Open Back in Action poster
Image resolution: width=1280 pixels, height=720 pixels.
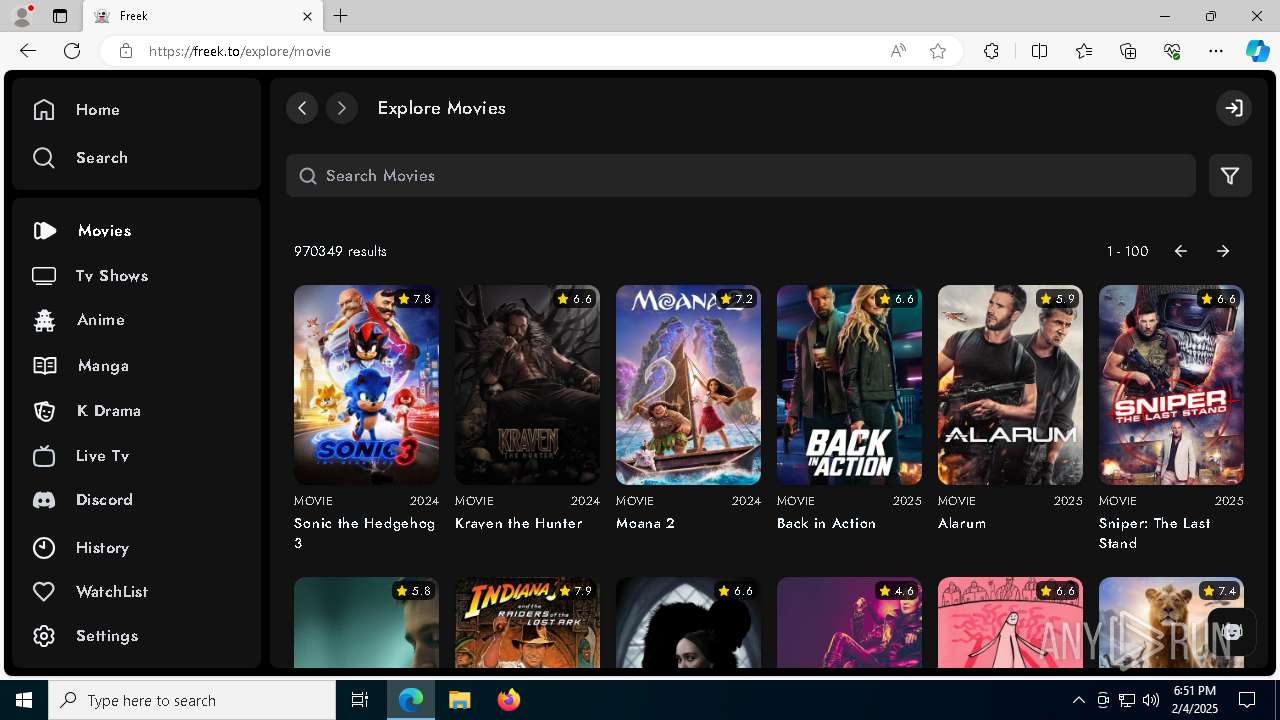tap(849, 385)
